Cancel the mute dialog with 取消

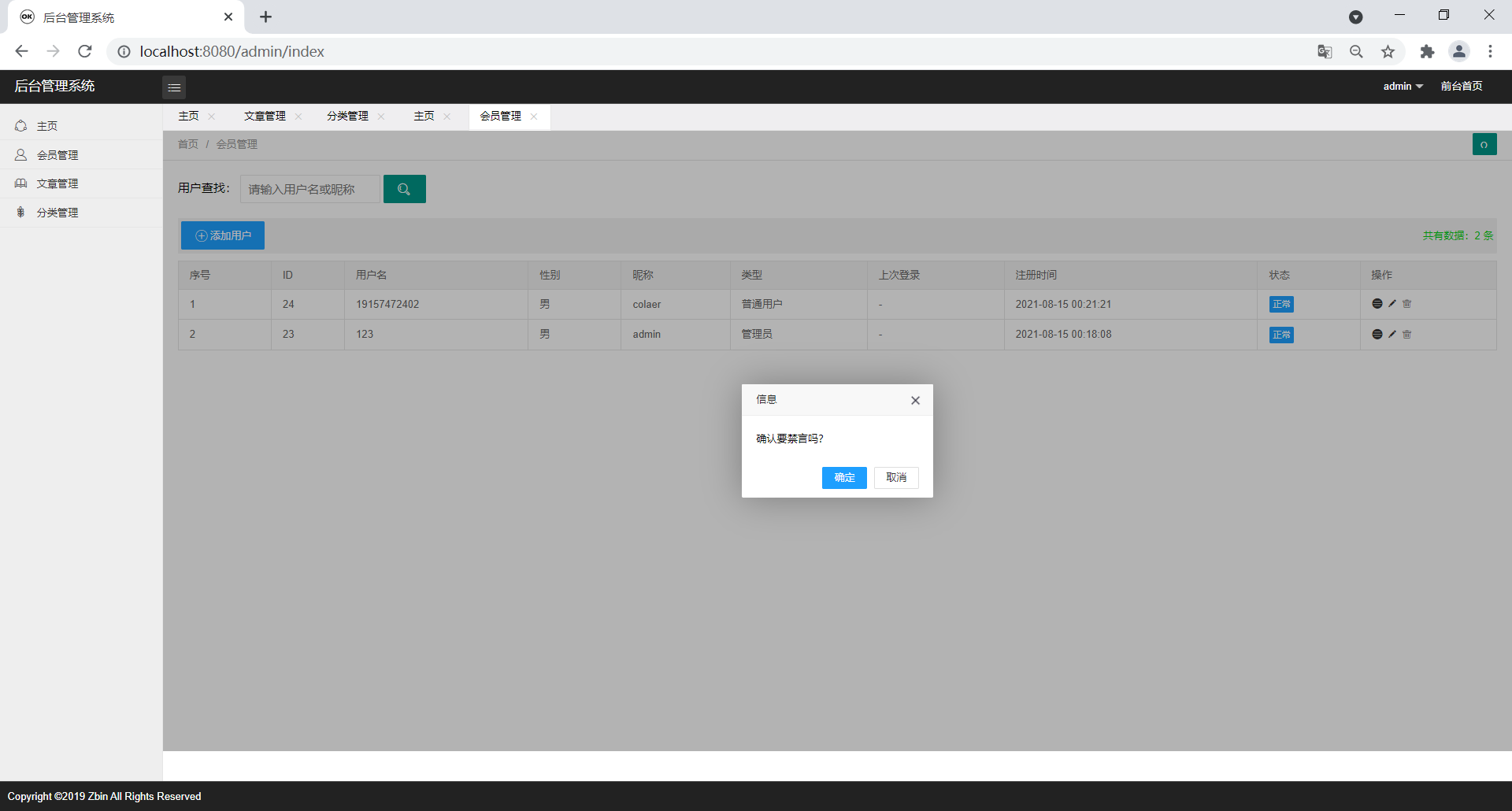coord(896,478)
